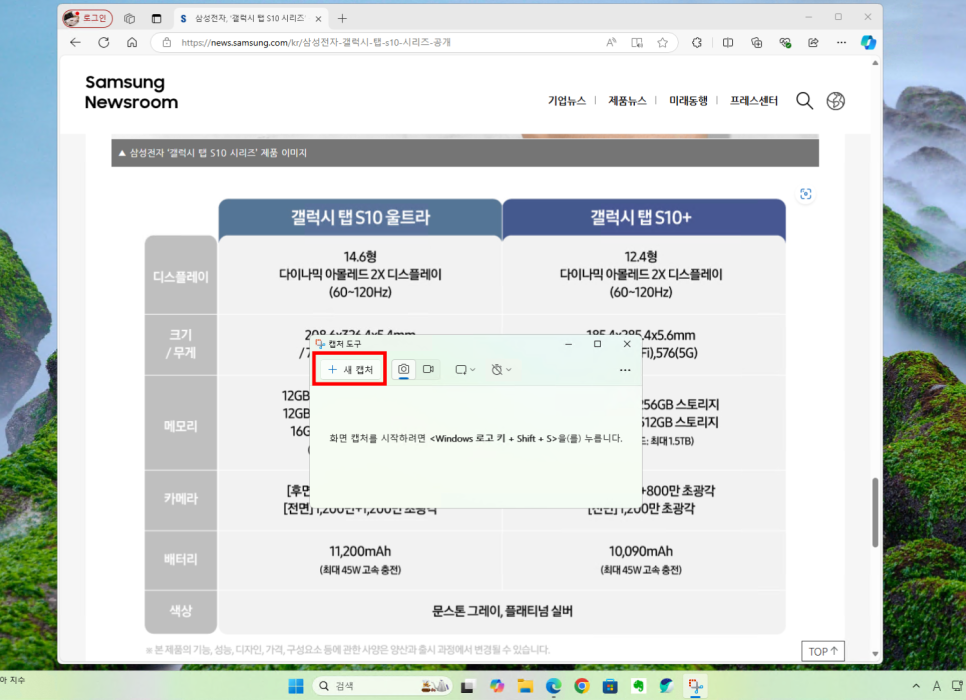Viewport: 966px width, 700px height.
Task: View site information lock icon
Action: tap(166, 43)
